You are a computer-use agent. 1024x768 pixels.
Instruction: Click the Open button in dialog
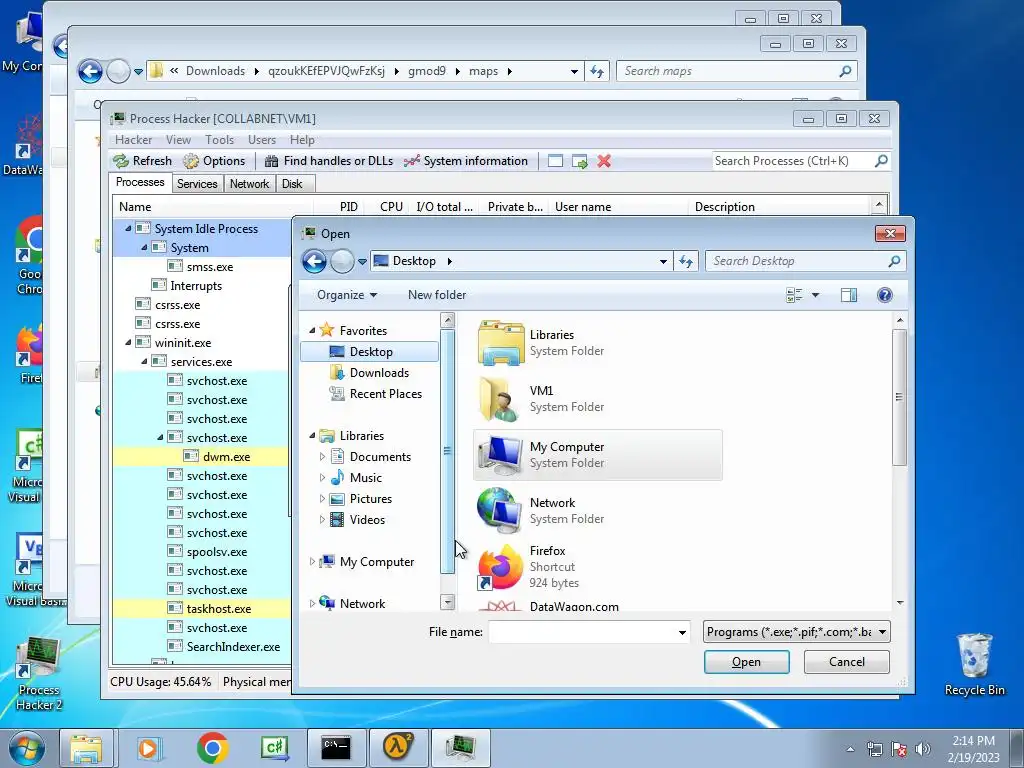(746, 662)
